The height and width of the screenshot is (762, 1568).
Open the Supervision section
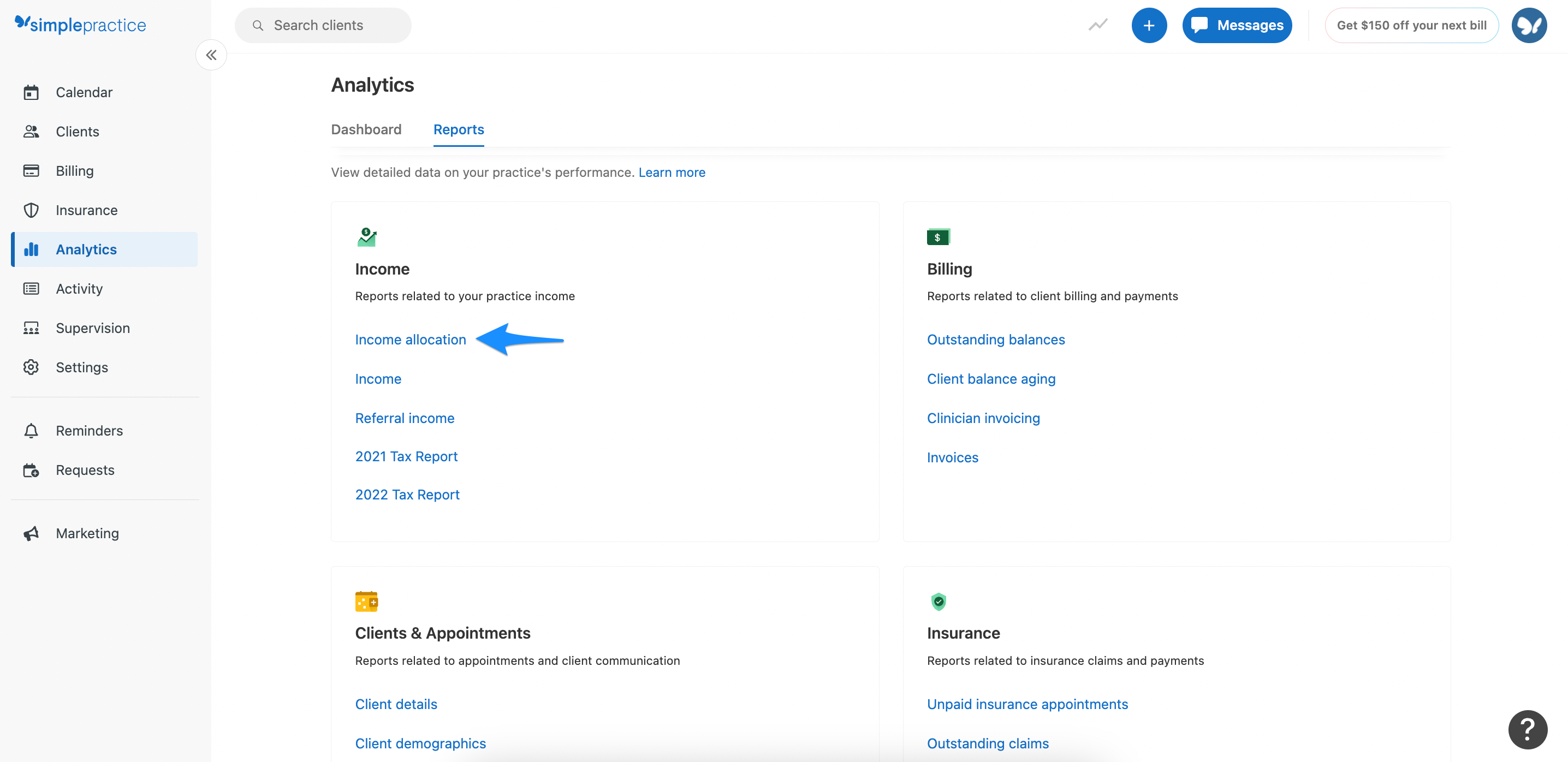click(x=92, y=328)
